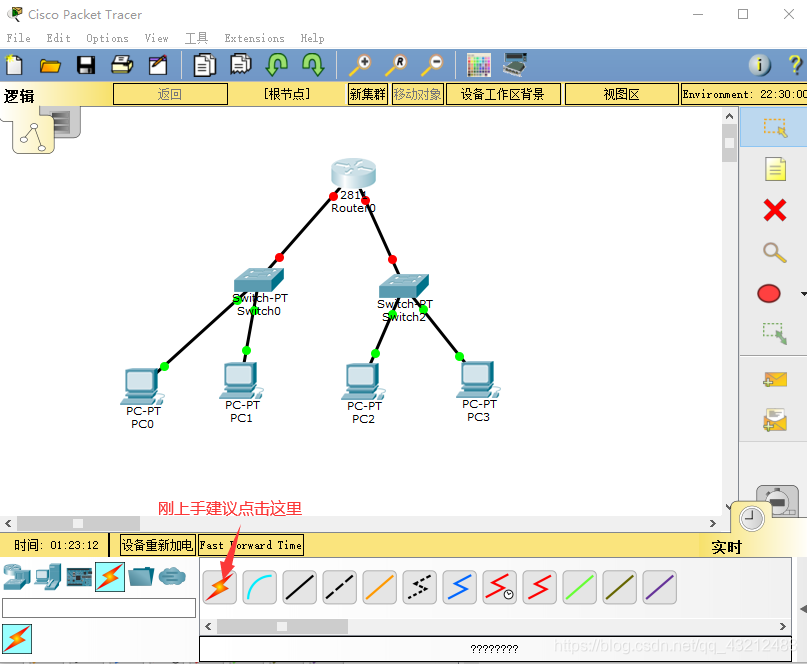Open network information via i icon

(x=760, y=65)
